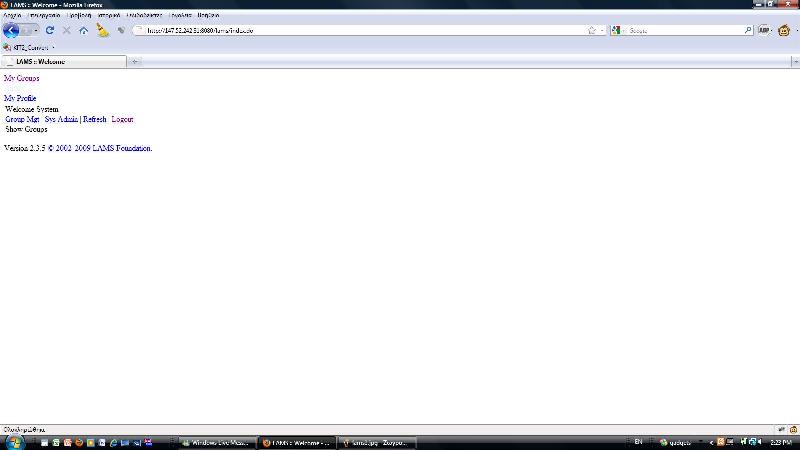
Task: Click the broom clear-history icon
Action: [102, 30]
